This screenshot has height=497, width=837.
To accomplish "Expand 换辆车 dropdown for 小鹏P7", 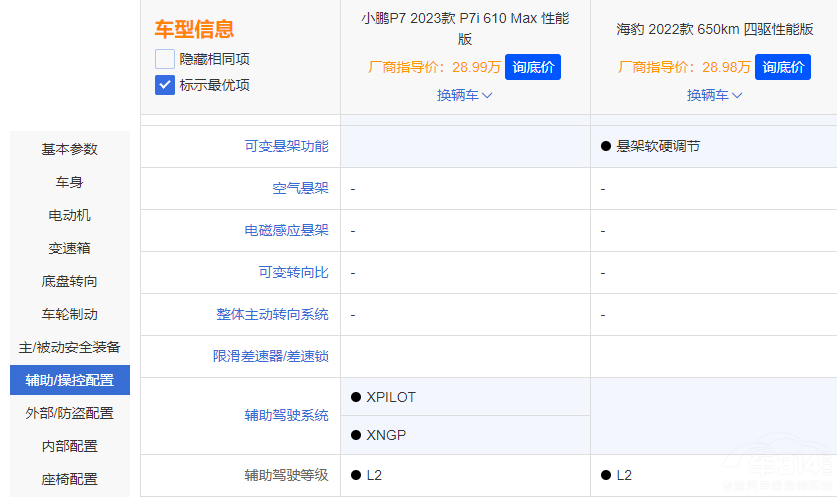I will point(464,95).
